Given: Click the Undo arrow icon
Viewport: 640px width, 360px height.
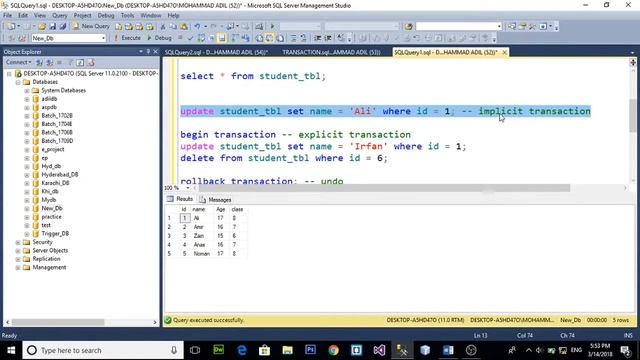Looking at the screenshot, I should coord(197,27).
